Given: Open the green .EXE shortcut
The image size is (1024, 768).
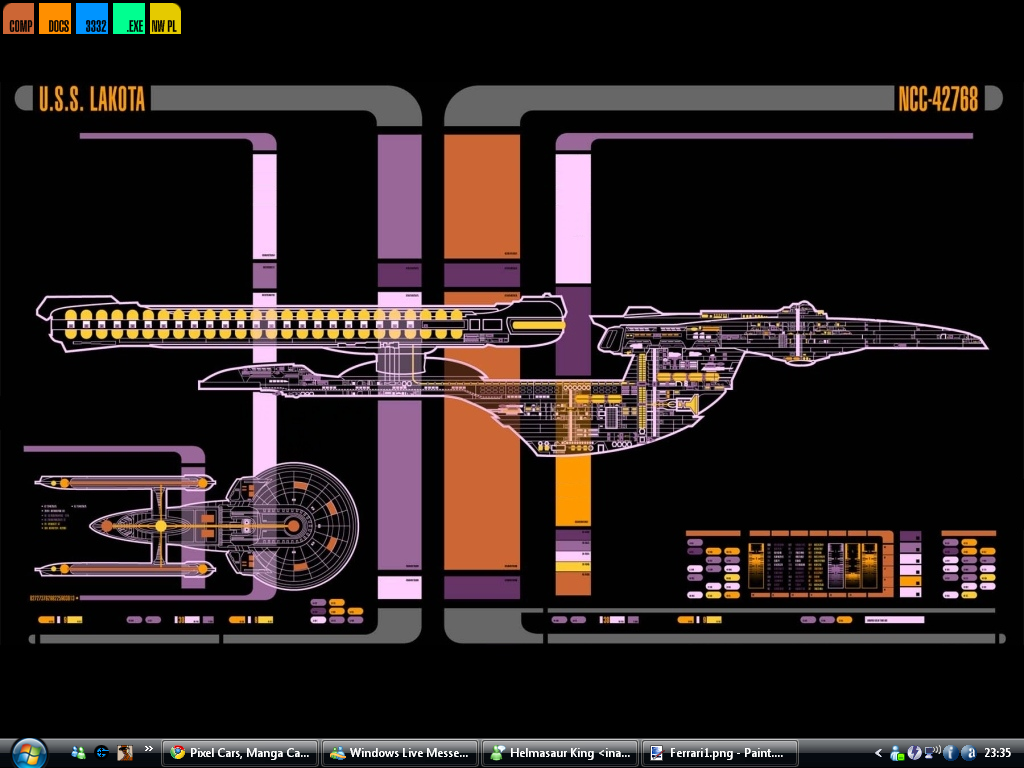Looking at the screenshot, I should 129,18.
